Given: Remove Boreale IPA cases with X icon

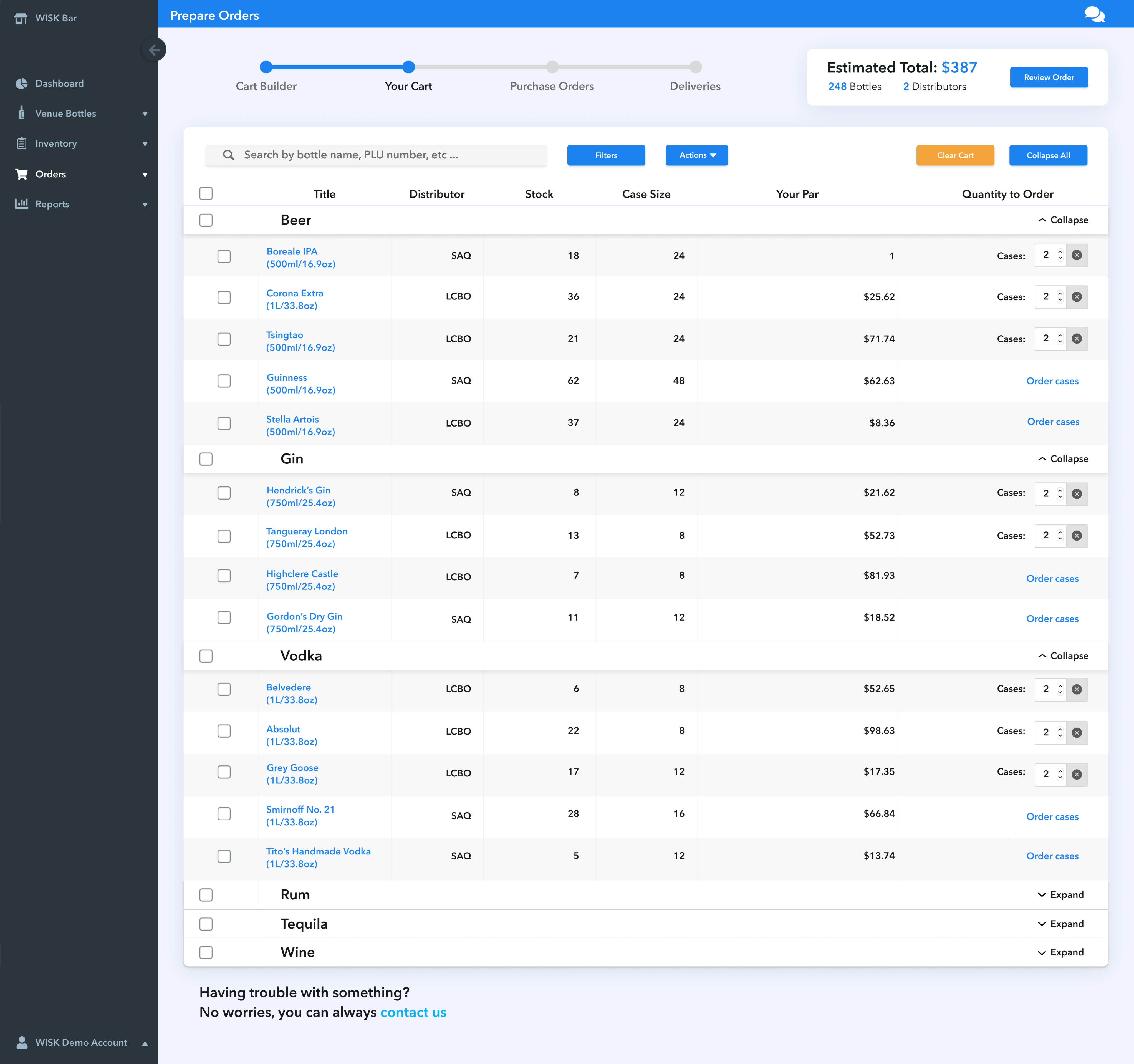Looking at the screenshot, I should pyautogui.click(x=1076, y=255).
